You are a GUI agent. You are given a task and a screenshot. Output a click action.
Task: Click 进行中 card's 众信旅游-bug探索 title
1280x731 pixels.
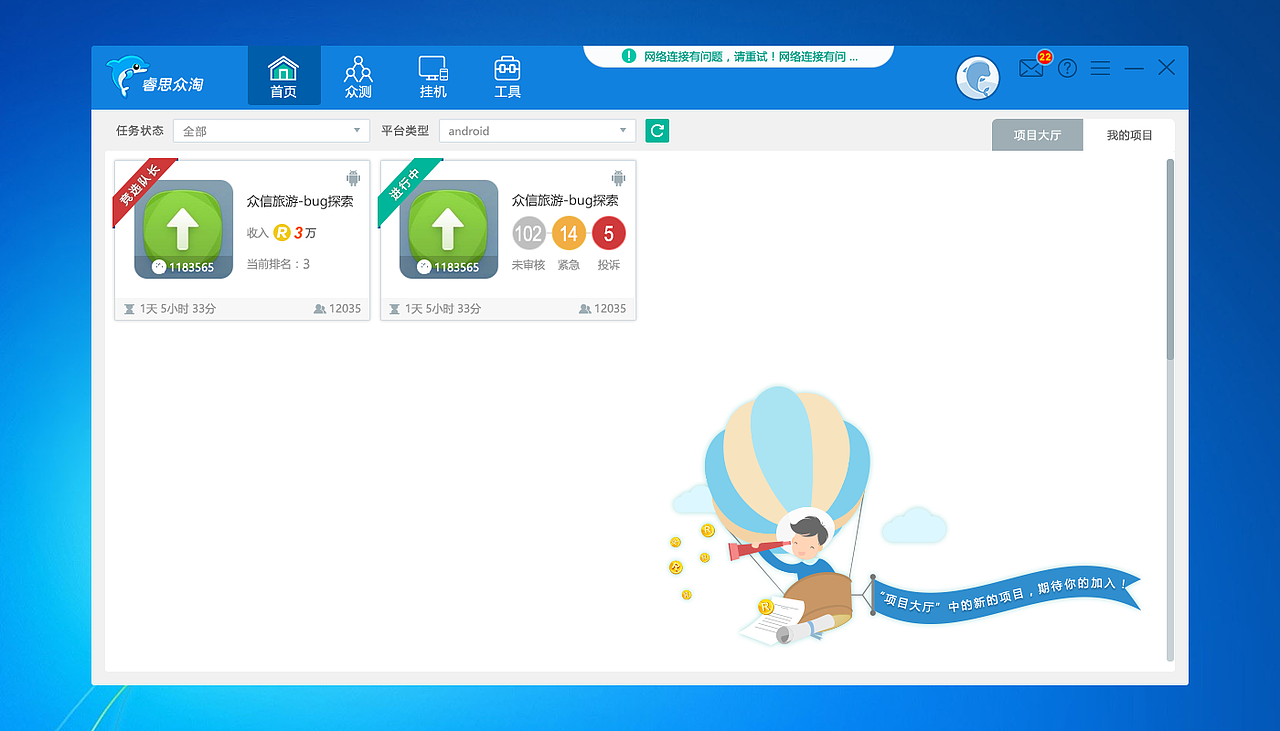pyautogui.click(x=565, y=201)
